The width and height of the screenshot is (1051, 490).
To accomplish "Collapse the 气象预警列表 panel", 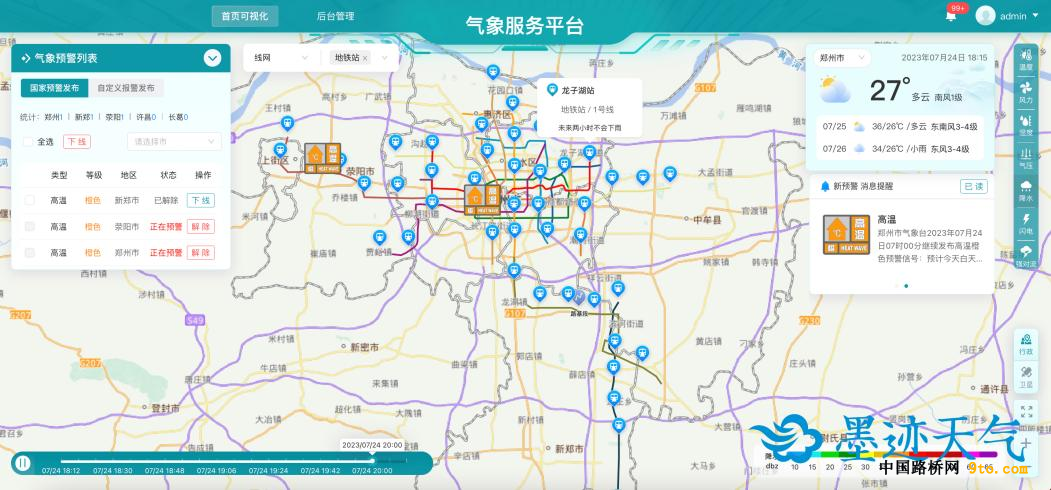I will pyautogui.click(x=212, y=58).
